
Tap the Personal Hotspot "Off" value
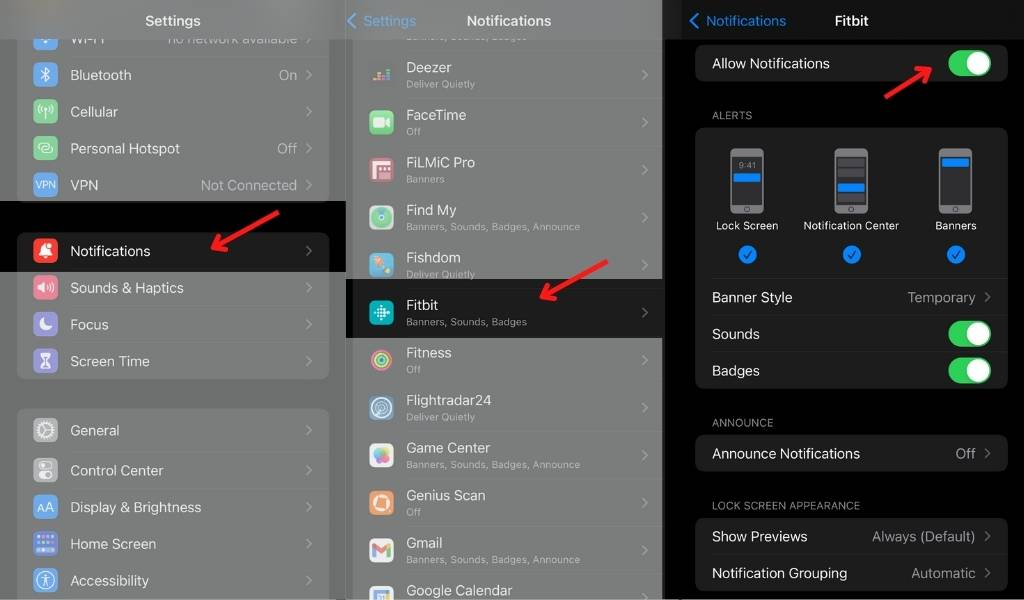click(287, 148)
